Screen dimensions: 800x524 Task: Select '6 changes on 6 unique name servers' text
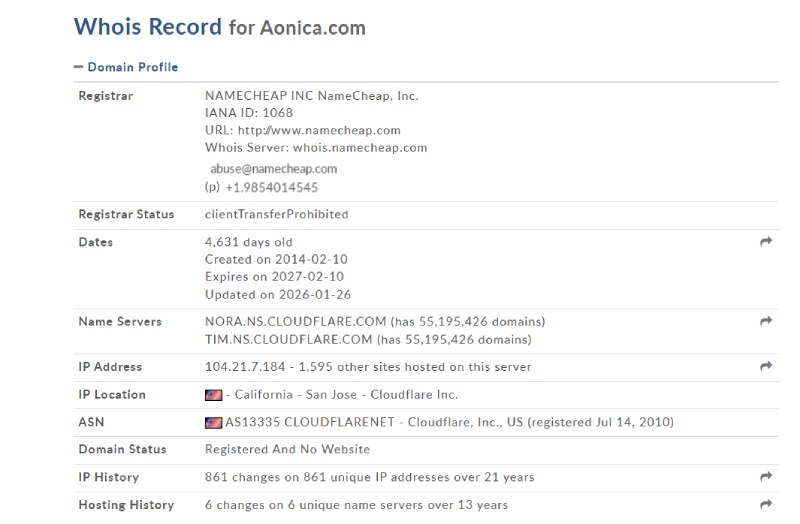point(314,505)
